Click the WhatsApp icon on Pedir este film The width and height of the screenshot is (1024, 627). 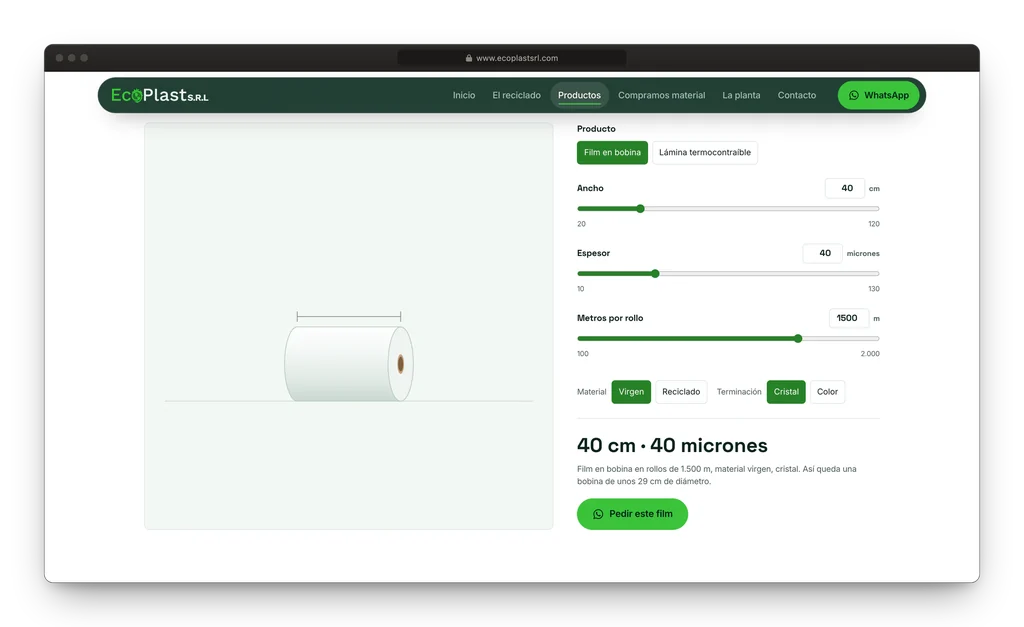pyautogui.click(x=598, y=514)
